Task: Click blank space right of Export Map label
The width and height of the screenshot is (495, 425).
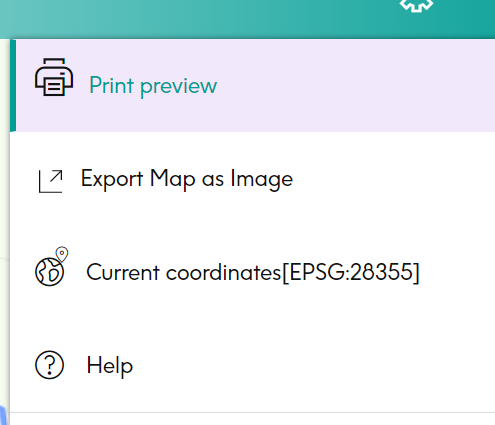Action: (393, 179)
